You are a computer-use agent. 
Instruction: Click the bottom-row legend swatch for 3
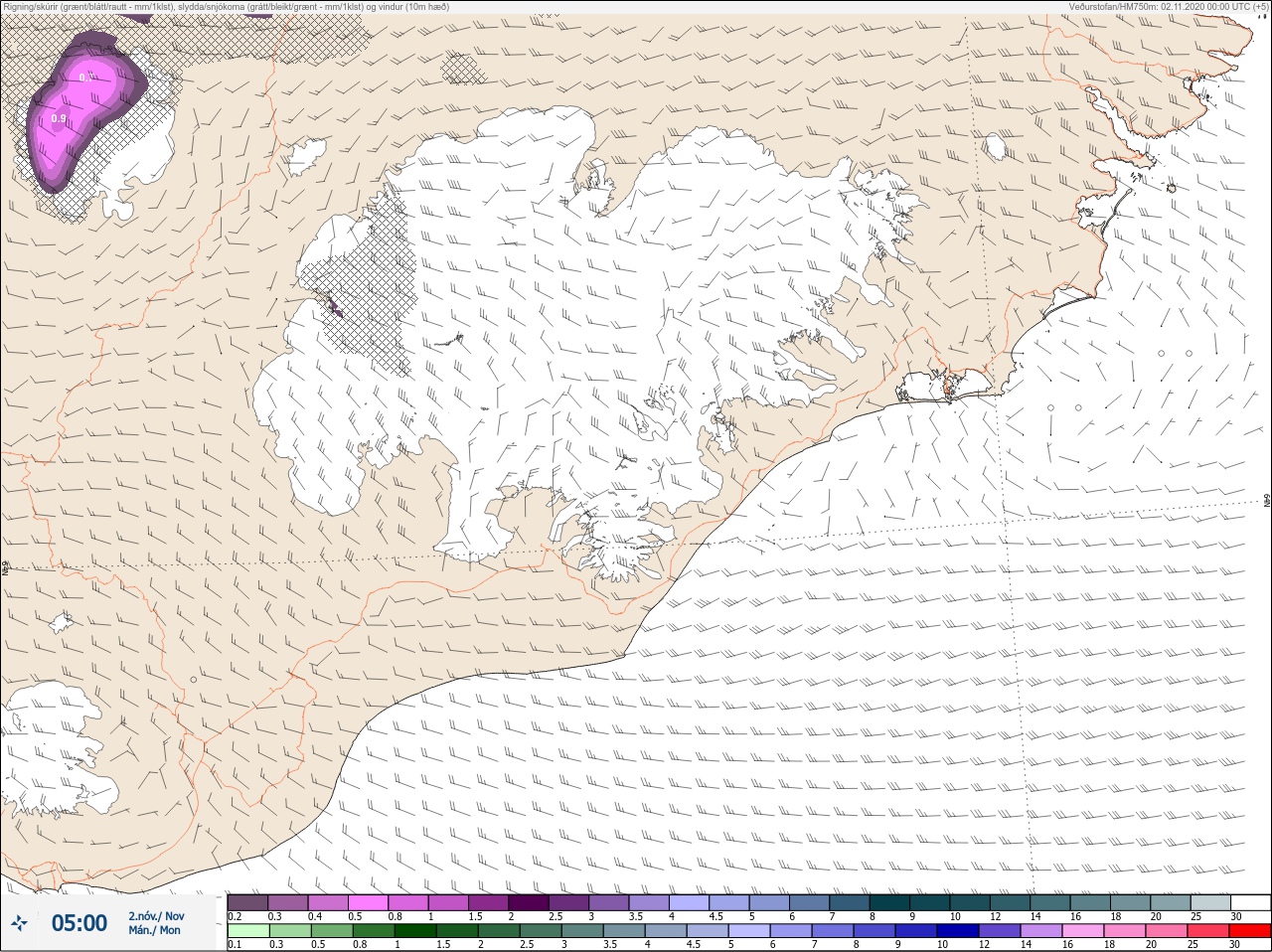[581, 931]
